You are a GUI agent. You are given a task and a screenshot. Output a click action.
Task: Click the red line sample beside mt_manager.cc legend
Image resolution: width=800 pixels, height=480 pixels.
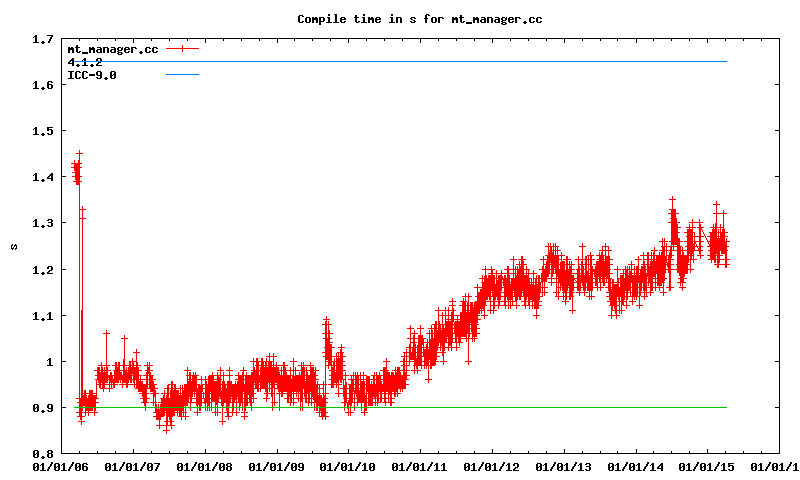pos(183,48)
